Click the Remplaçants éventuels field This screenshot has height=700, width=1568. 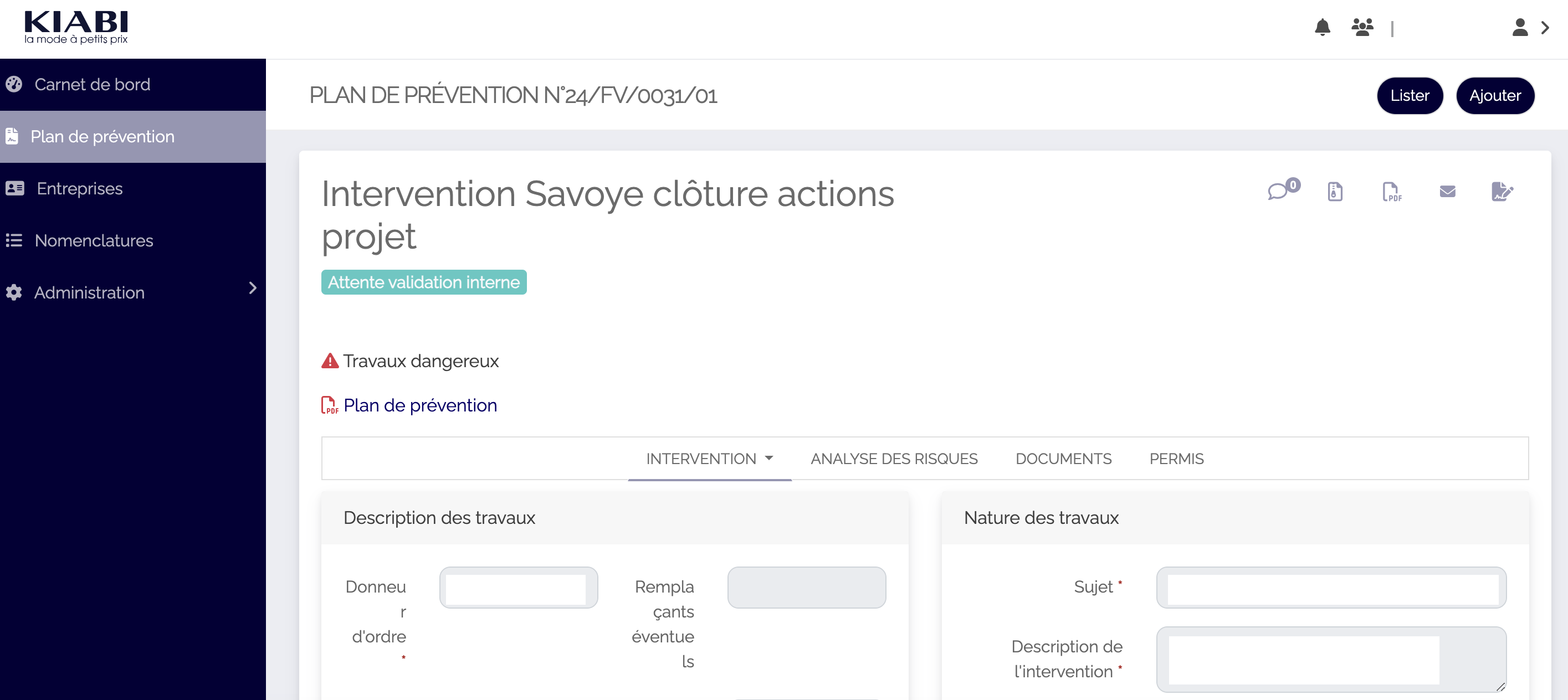(x=807, y=588)
